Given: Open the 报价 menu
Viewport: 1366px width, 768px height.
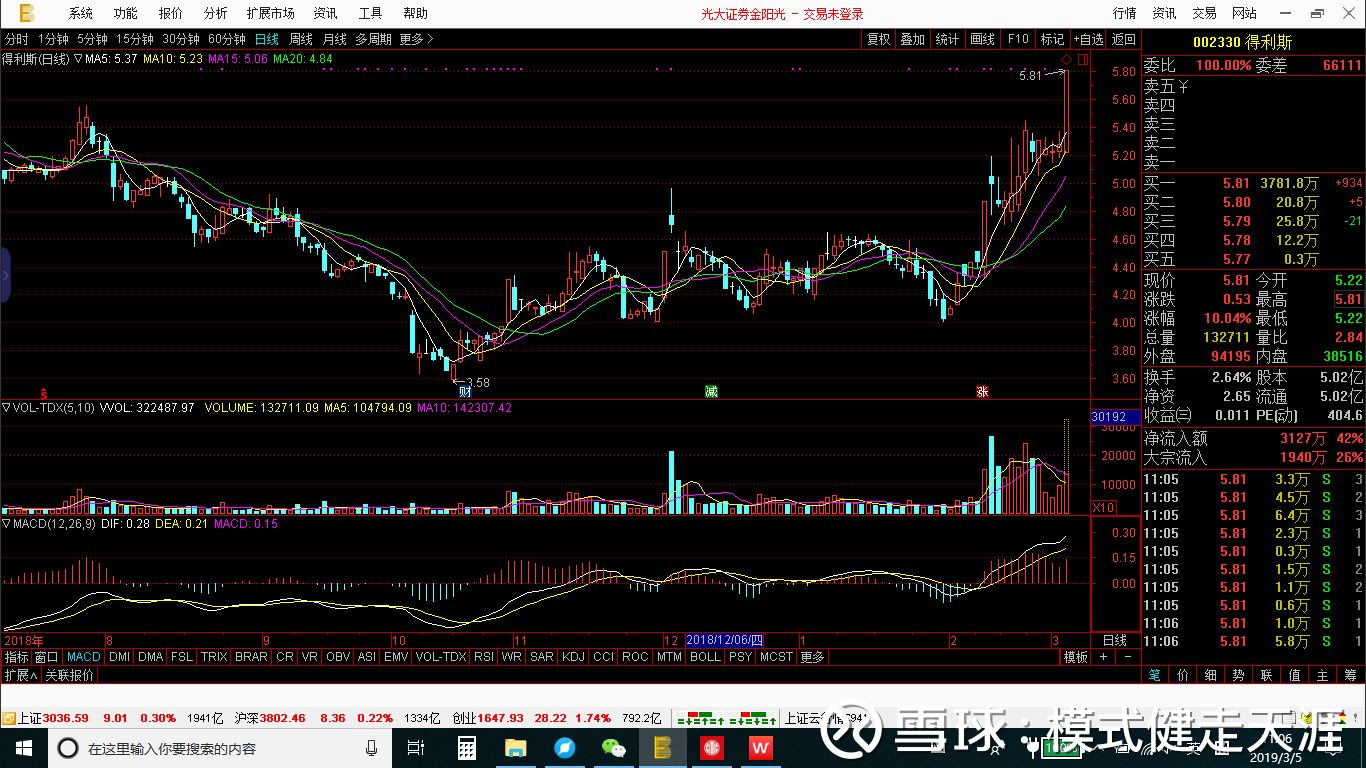Looking at the screenshot, I should pyautogui.click(x=171, y=13).
